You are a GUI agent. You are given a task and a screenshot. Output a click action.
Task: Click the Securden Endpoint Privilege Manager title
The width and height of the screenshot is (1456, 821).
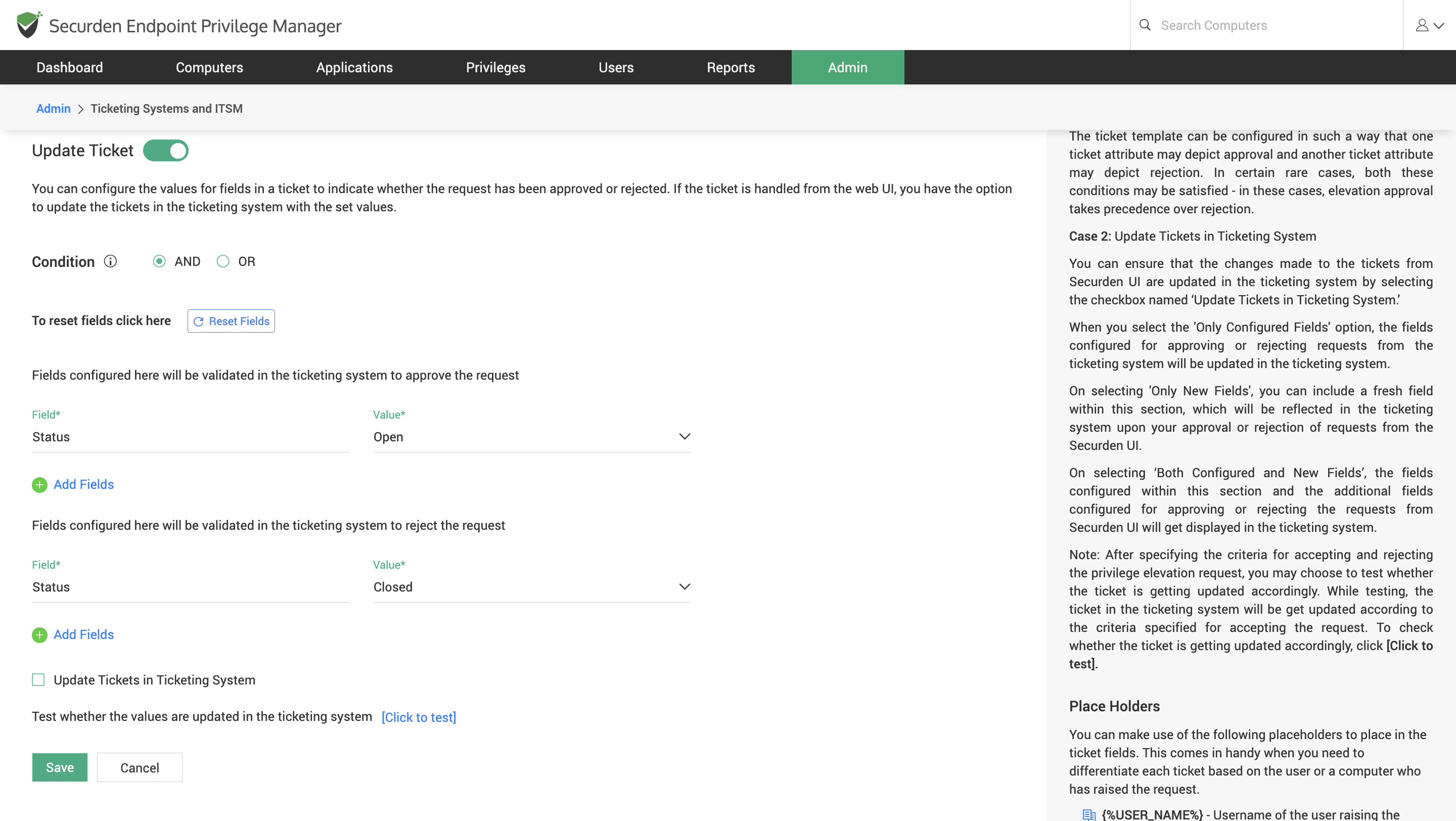[x=195, y=26]
